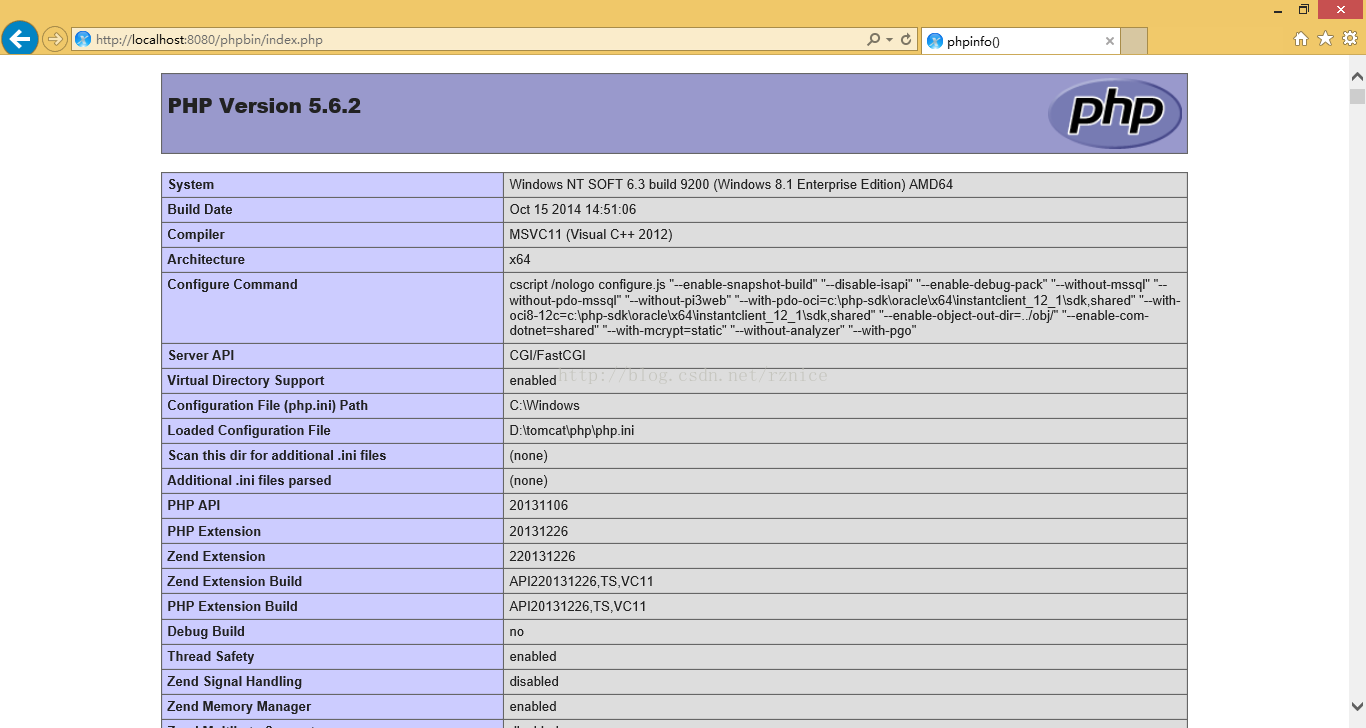
Task: Click the 'disabled' Zend Signal Handling value
Action: [x=534, y=682]
